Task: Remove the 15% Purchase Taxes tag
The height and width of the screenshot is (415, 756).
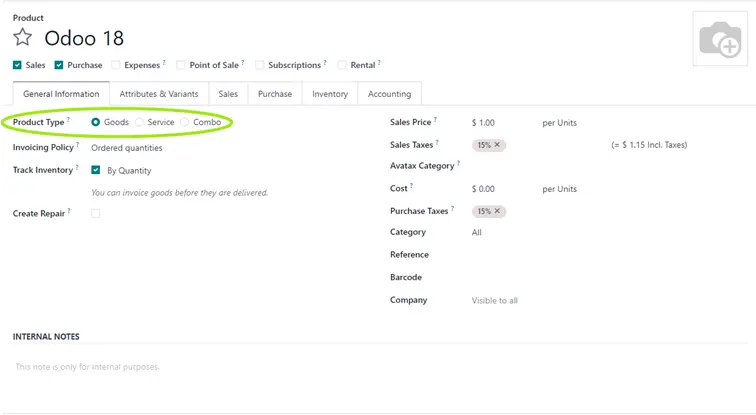Action: [497, 211]
